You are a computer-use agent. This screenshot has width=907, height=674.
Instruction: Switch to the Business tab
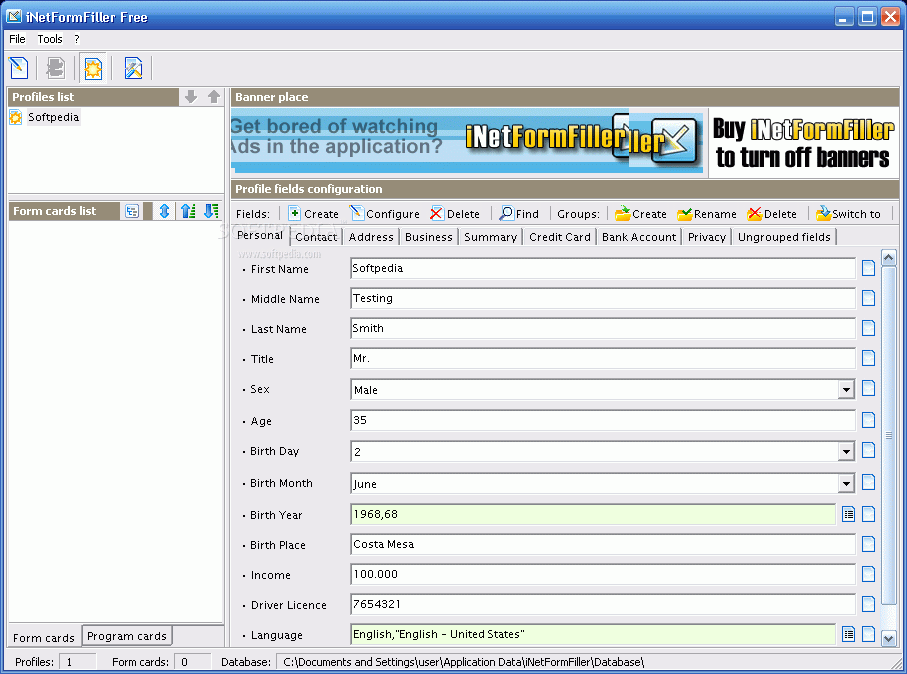pos(429,237)
